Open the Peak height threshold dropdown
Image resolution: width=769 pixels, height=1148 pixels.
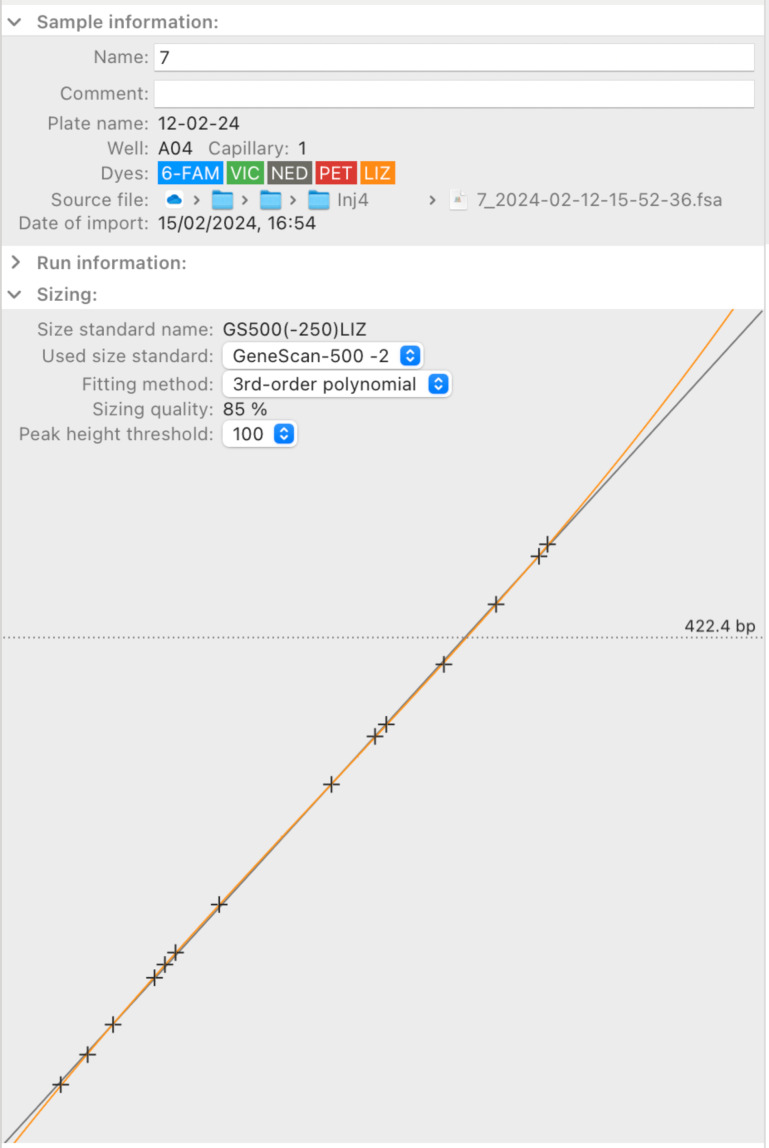point(259,434)
